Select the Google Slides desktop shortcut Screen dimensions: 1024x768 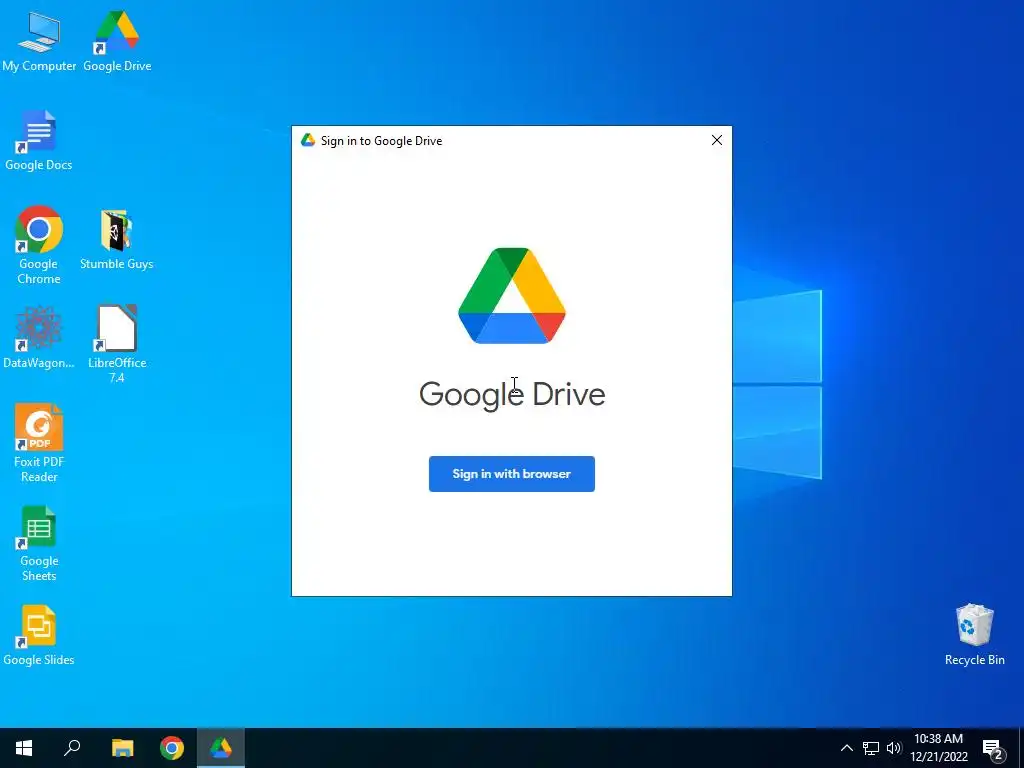point(39,635)
